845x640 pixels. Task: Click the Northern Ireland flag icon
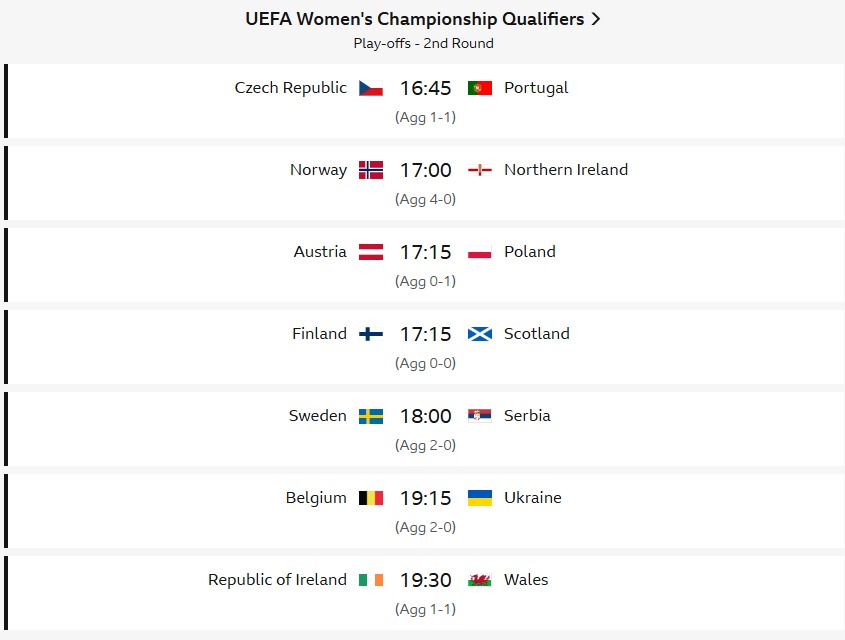point(480,170)
